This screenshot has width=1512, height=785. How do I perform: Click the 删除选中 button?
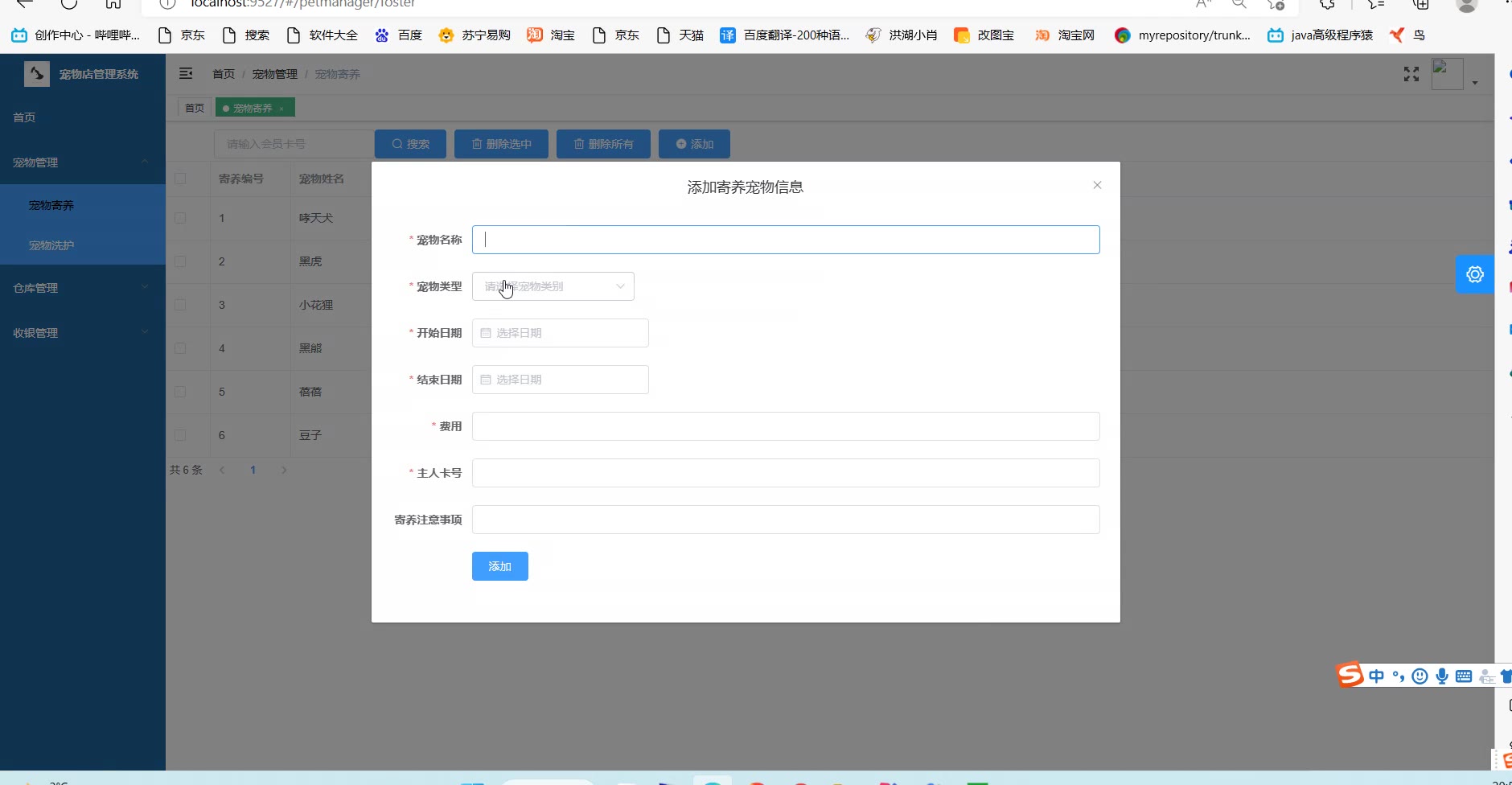pyautogui.click(x=501, y=144)
